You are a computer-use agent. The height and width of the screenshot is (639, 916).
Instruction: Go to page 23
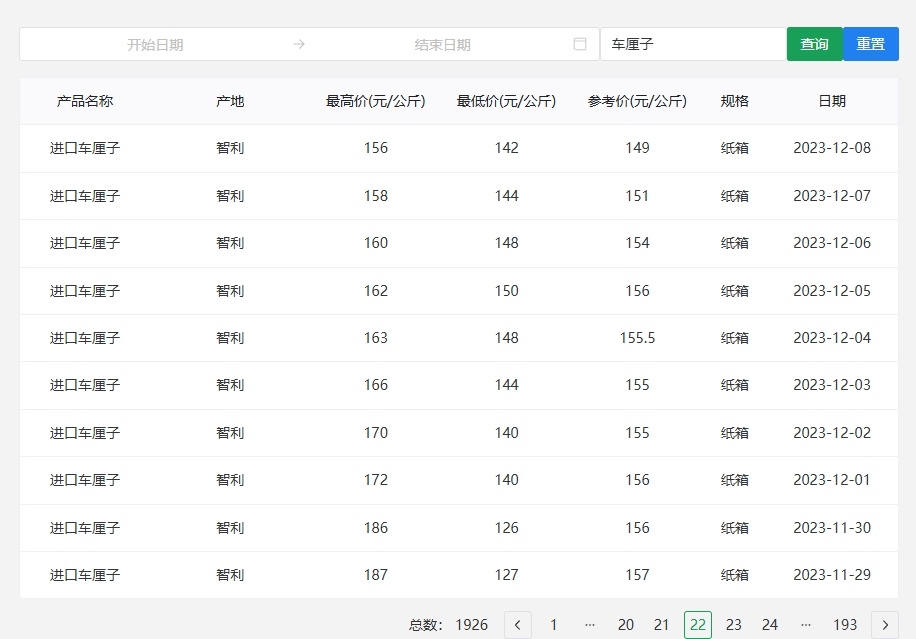pos(734,624)
